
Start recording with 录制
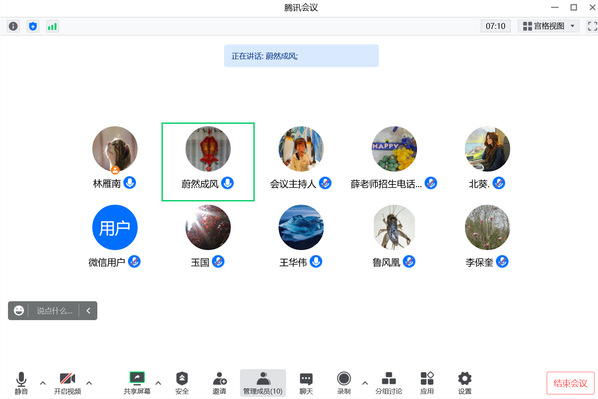(x=344, y=383)
